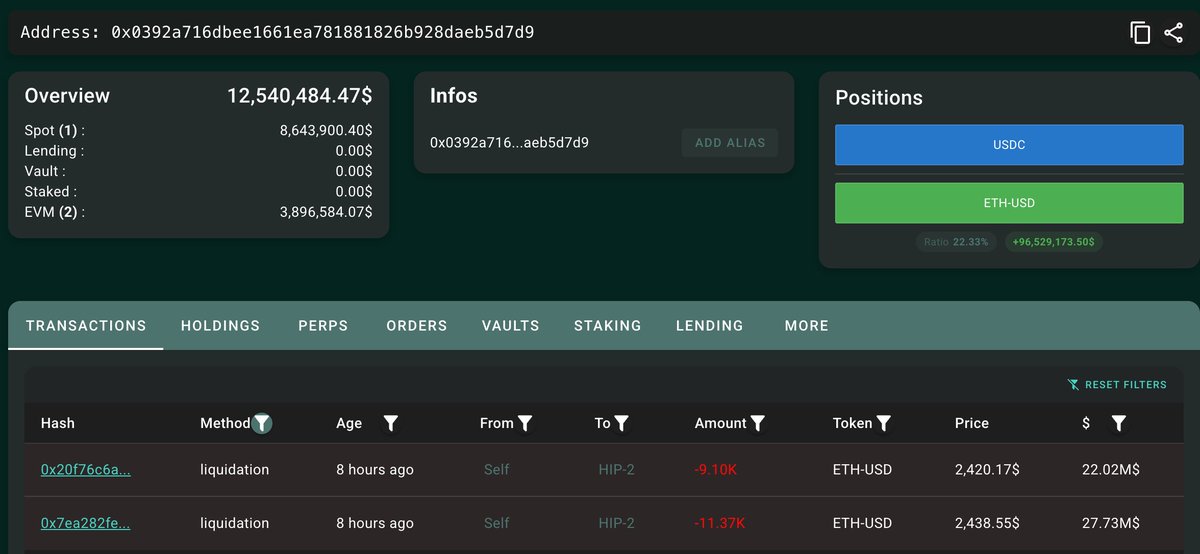Open the $ value column filter
Image resolution: width=1200 pixels, height=554 pixels.
click(1119, 423)
